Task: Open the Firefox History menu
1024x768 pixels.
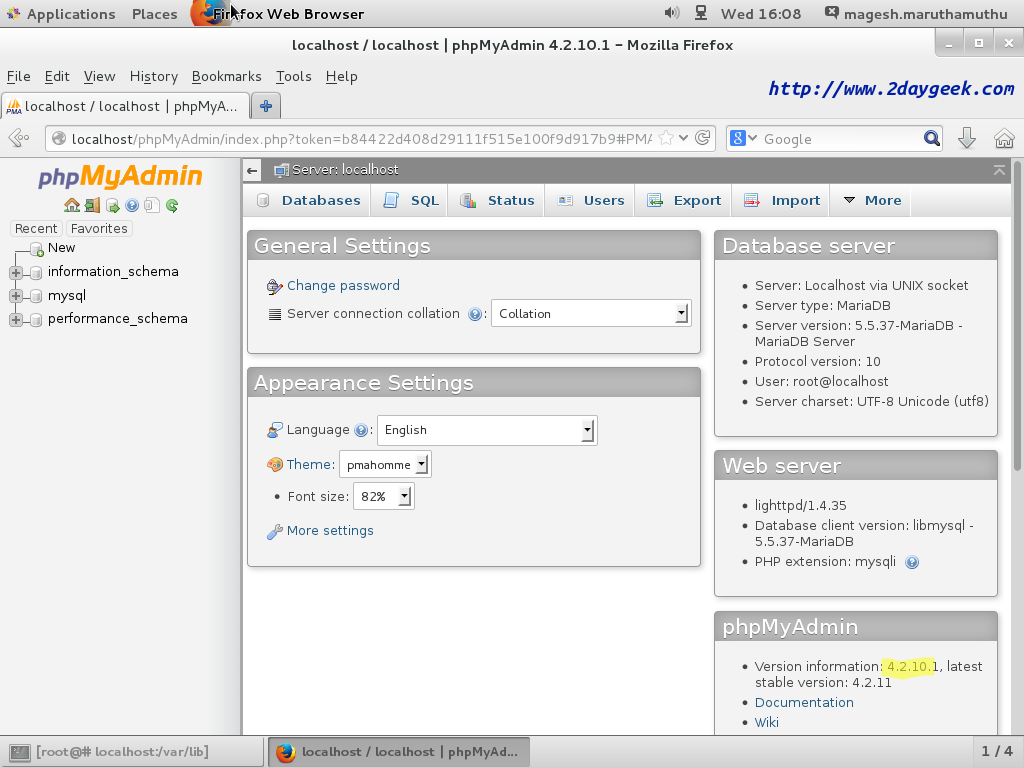Action: [x=153, y=76]
